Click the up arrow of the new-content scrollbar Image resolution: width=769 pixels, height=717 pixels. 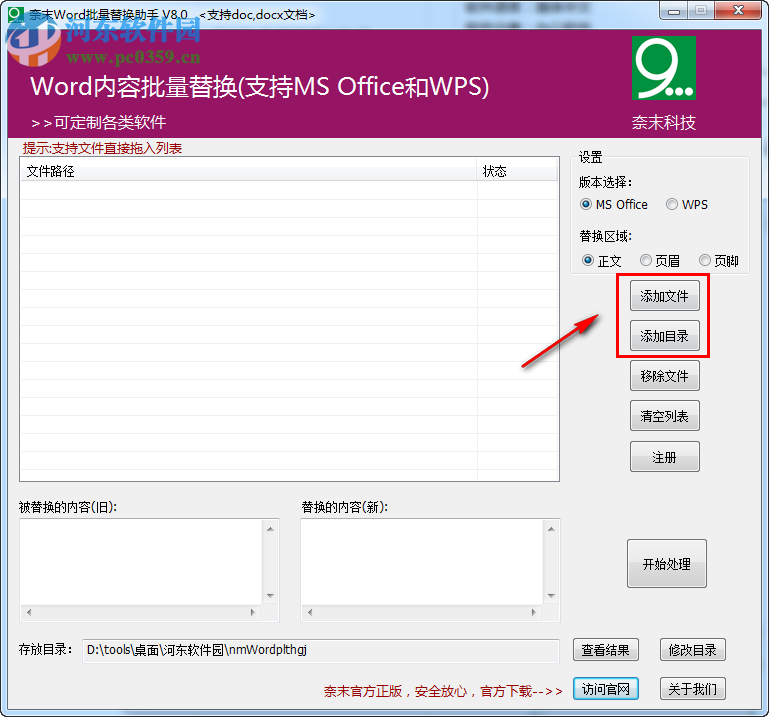point(551,529)
